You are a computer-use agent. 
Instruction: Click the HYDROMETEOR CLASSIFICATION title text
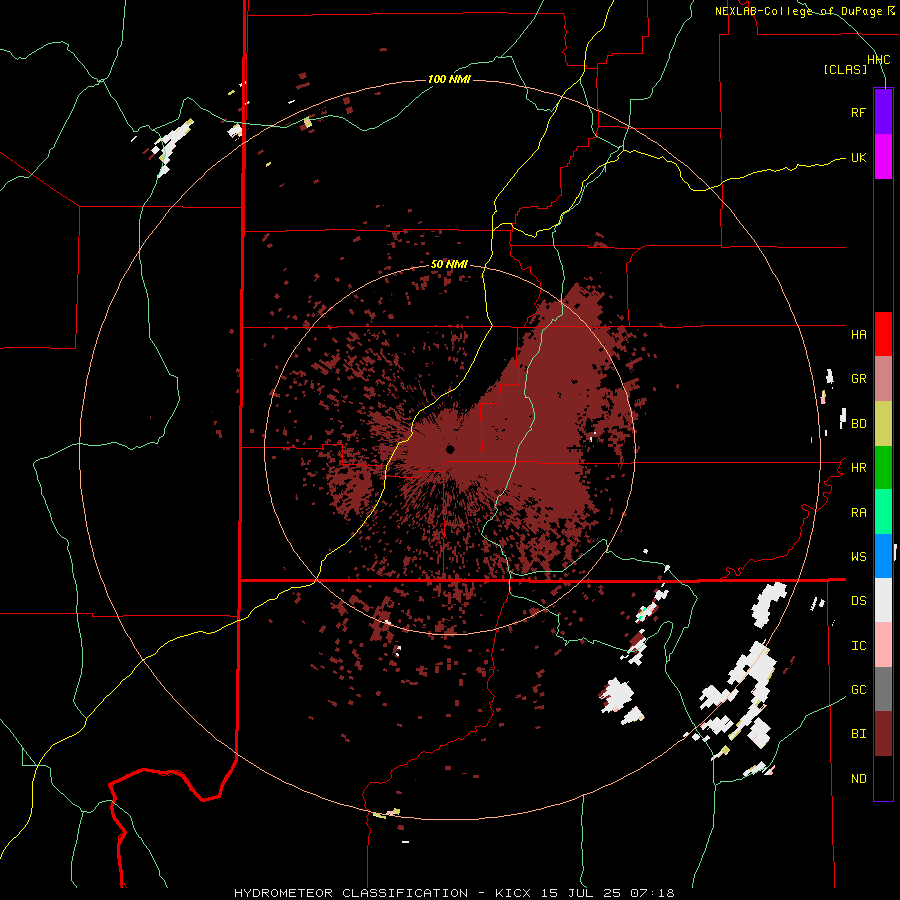pos(351,893)
